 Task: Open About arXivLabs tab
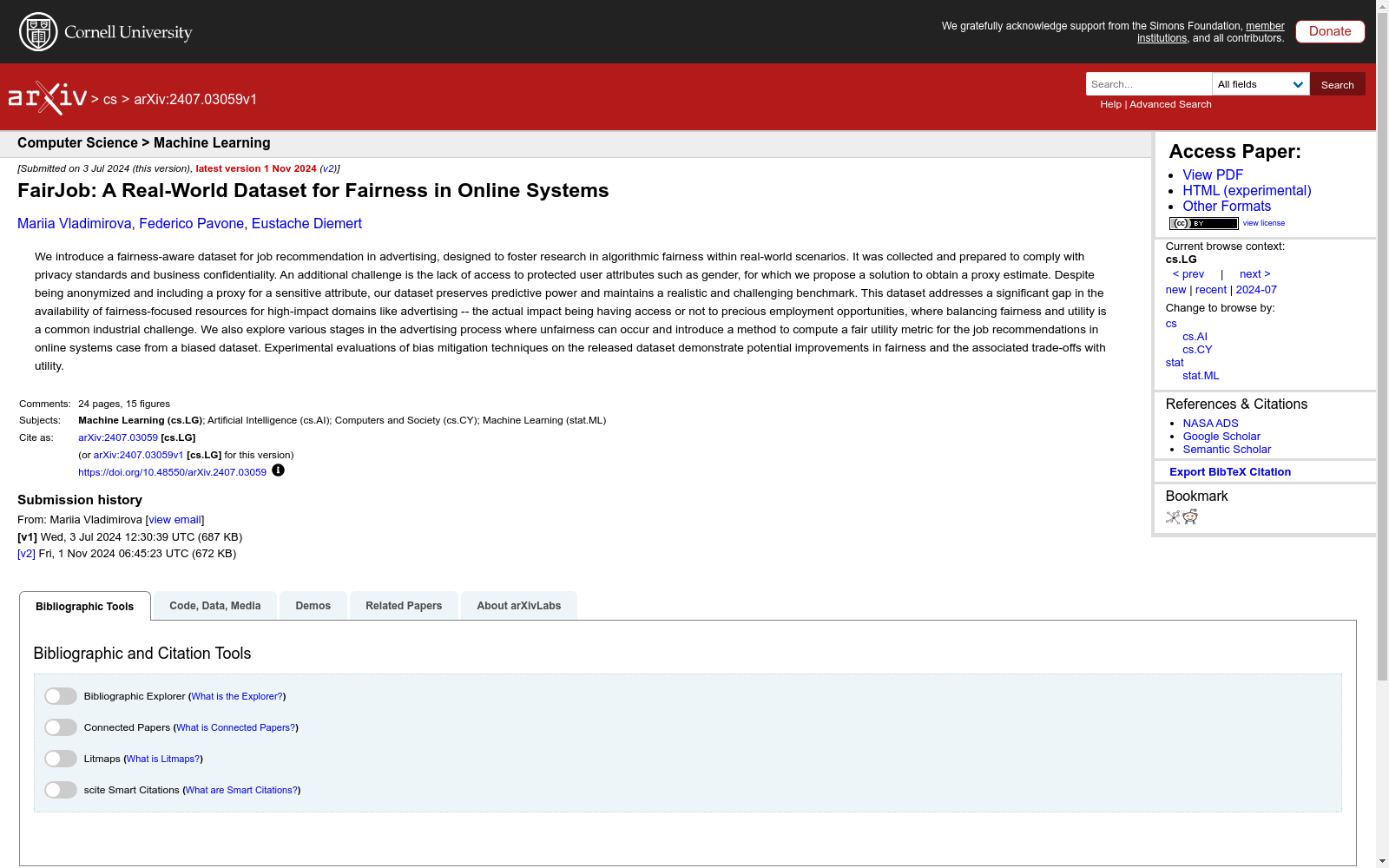click(x=519, y=606)
